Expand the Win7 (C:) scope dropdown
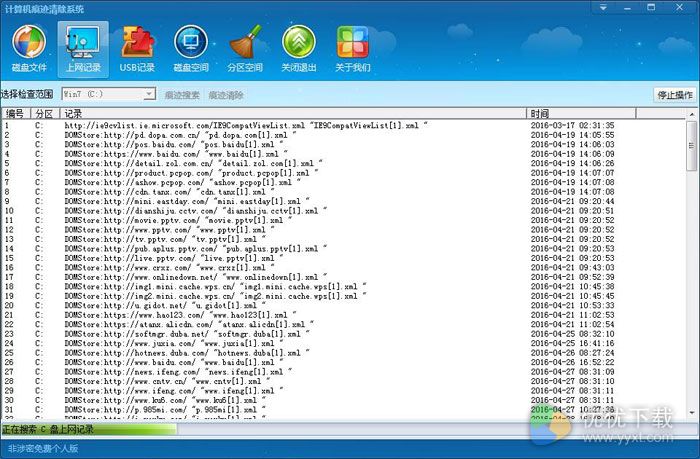Image resolution: width=700 pixels, height=459 pixels. coord(149,94)
